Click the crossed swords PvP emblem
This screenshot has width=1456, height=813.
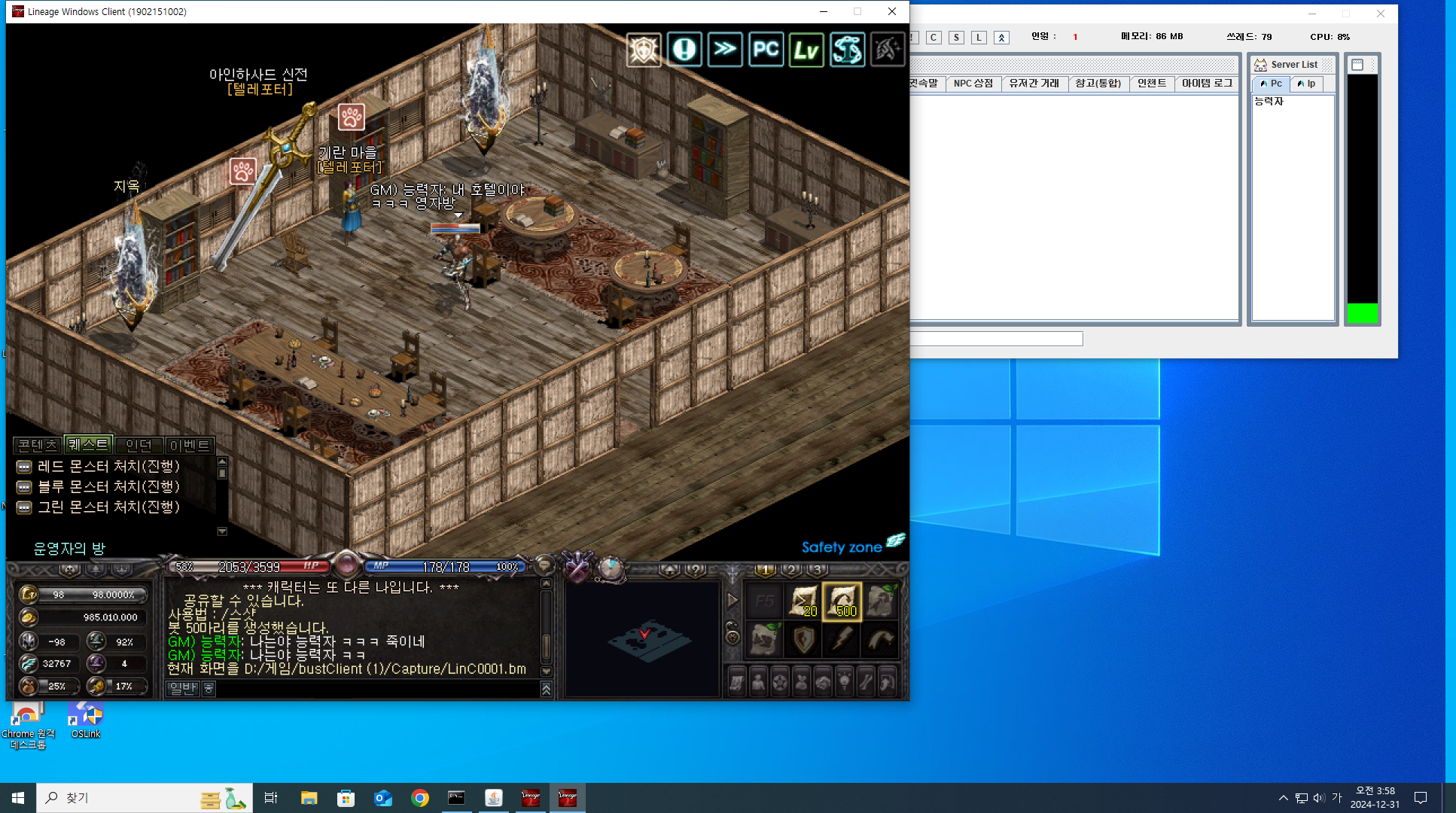point(578,568)
